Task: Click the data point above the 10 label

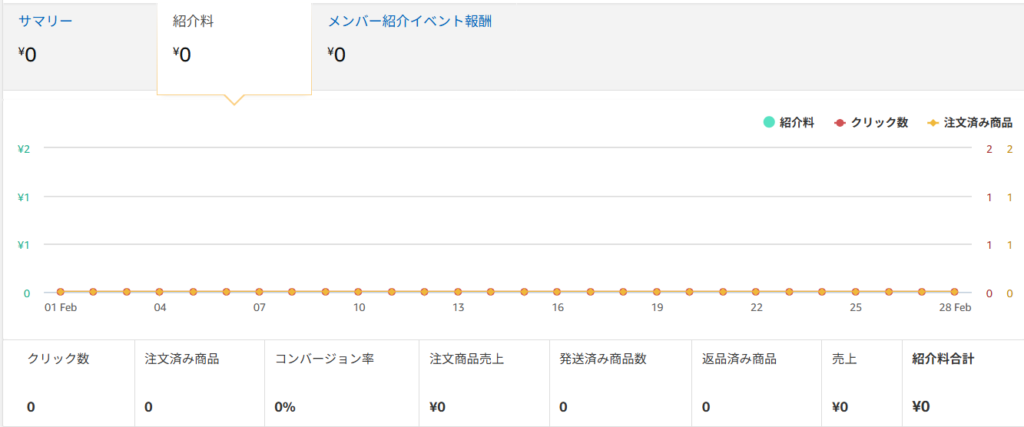Action: coord(358,292)
